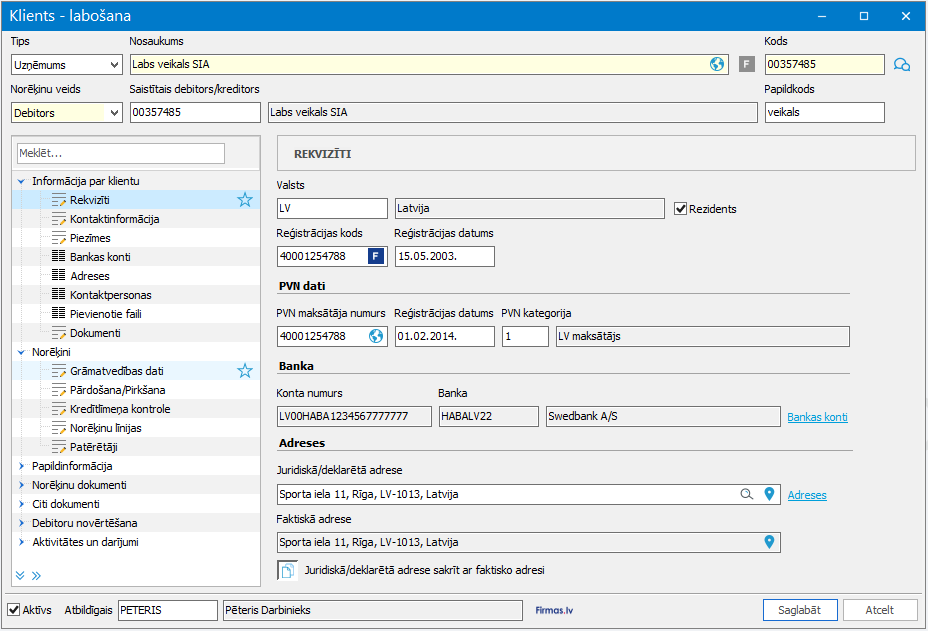The width and height of the screenshot is (928, 631).
Task: Click the Atcelt button
Action: 880,610
